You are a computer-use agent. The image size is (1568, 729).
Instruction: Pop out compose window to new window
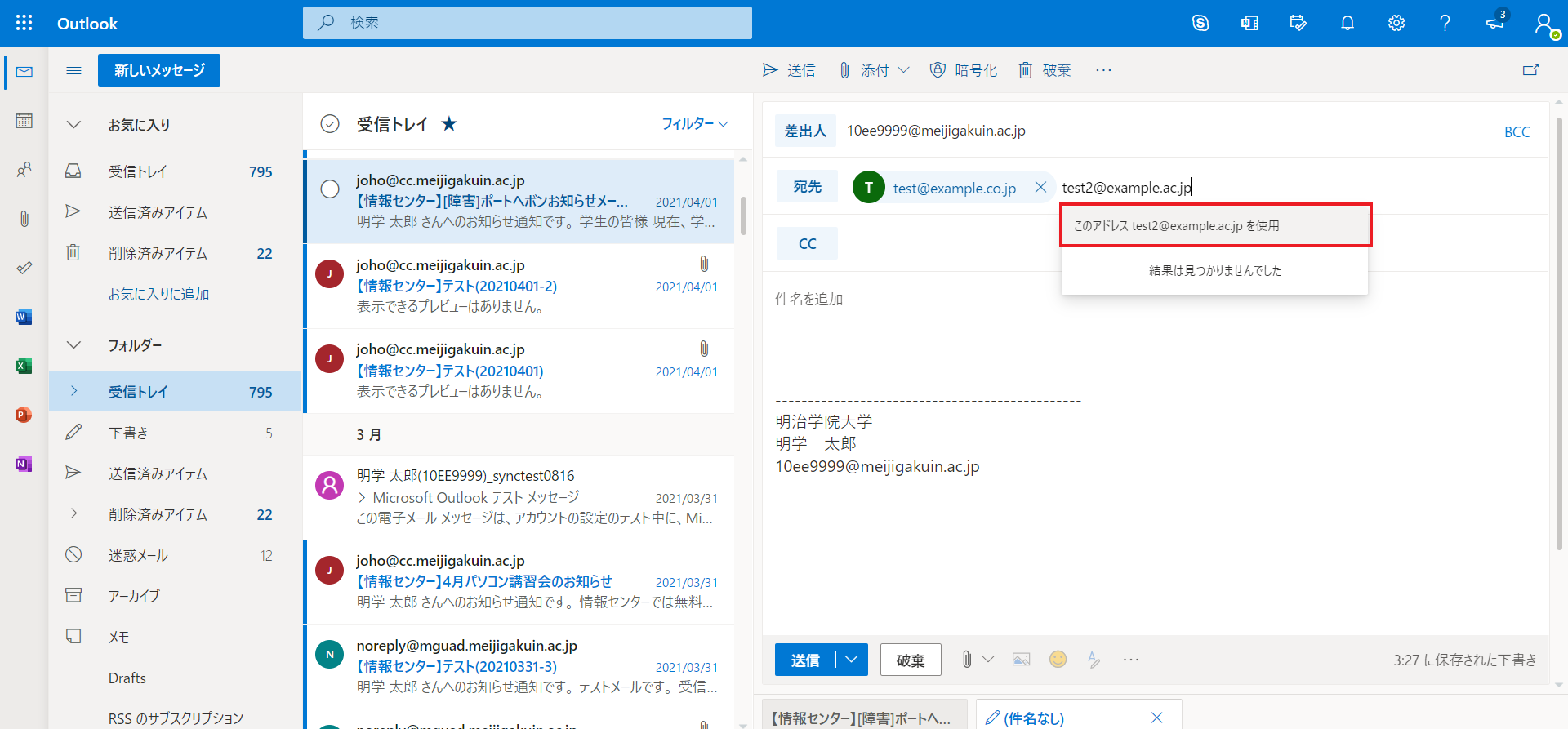[1530, 70]
